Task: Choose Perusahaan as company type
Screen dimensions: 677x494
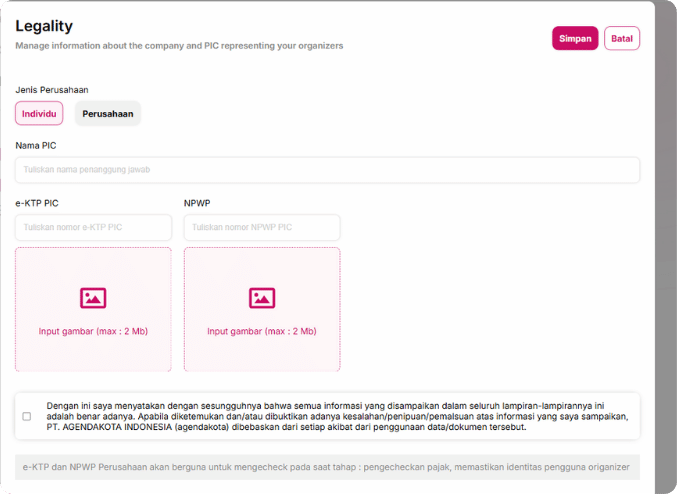Action: [x=108, y=114]
